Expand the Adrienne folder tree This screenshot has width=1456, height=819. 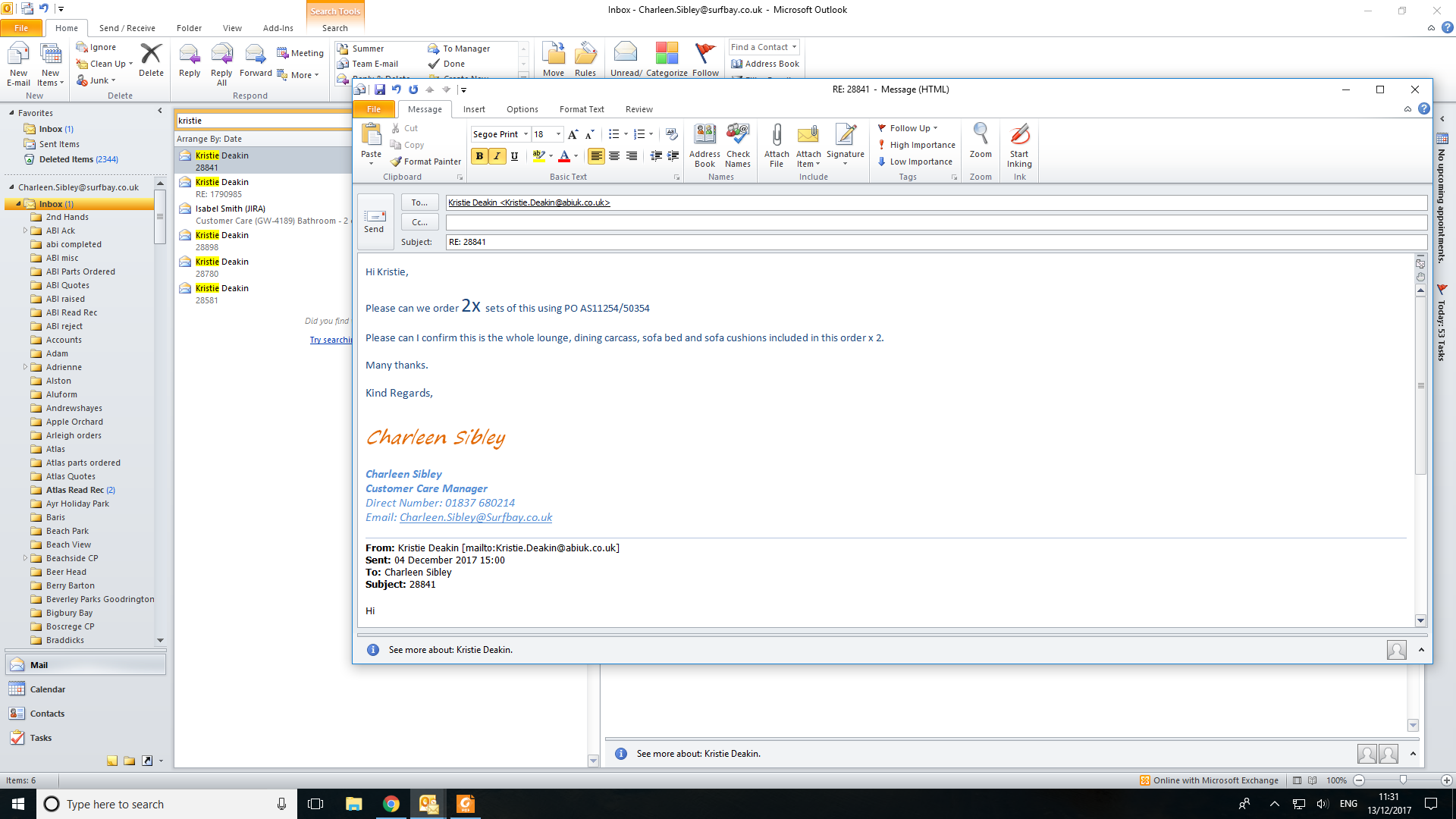[25, 367]
